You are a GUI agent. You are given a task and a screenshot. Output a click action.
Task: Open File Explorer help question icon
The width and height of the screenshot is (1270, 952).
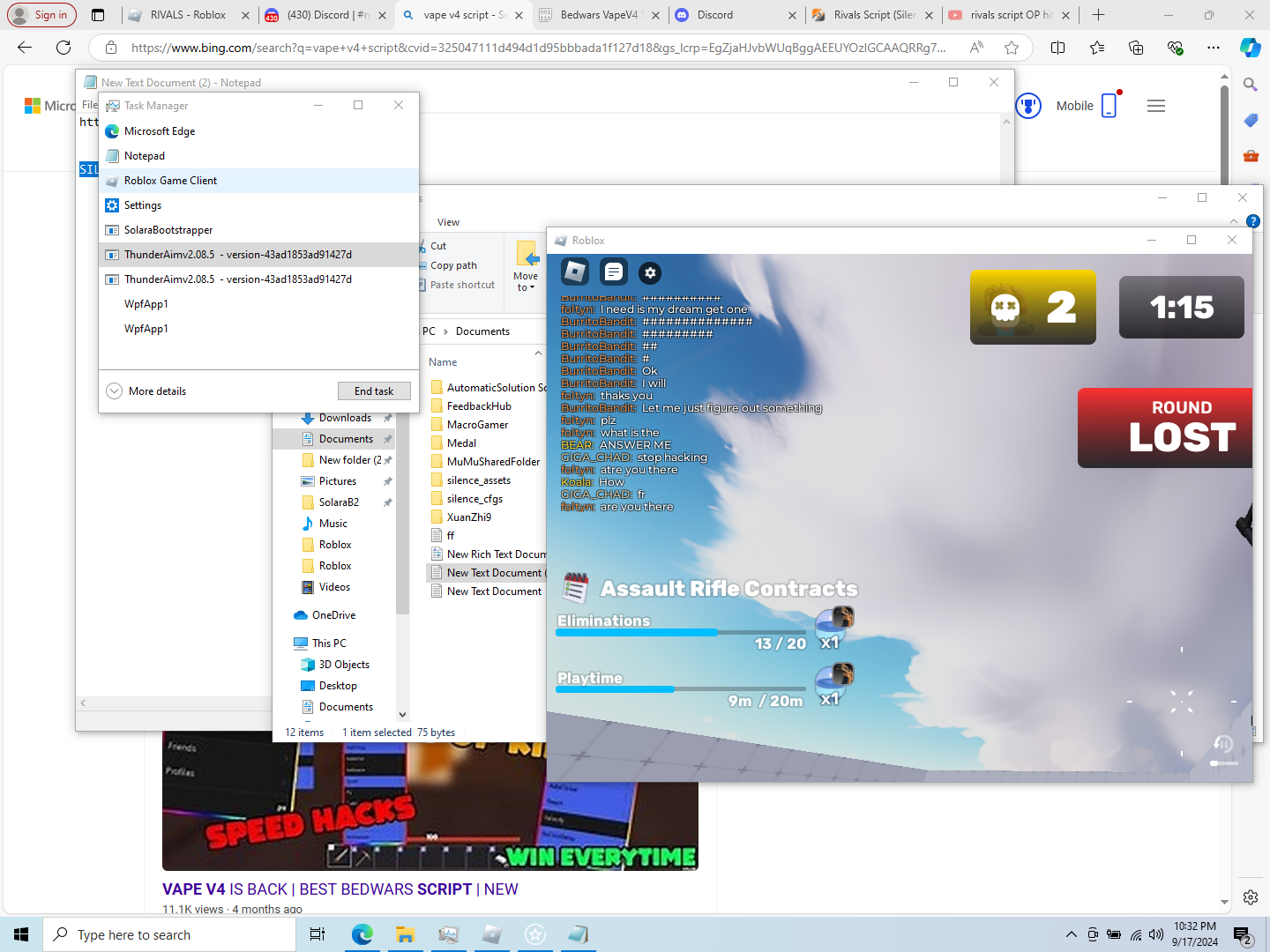click(x=1252, y=221)
